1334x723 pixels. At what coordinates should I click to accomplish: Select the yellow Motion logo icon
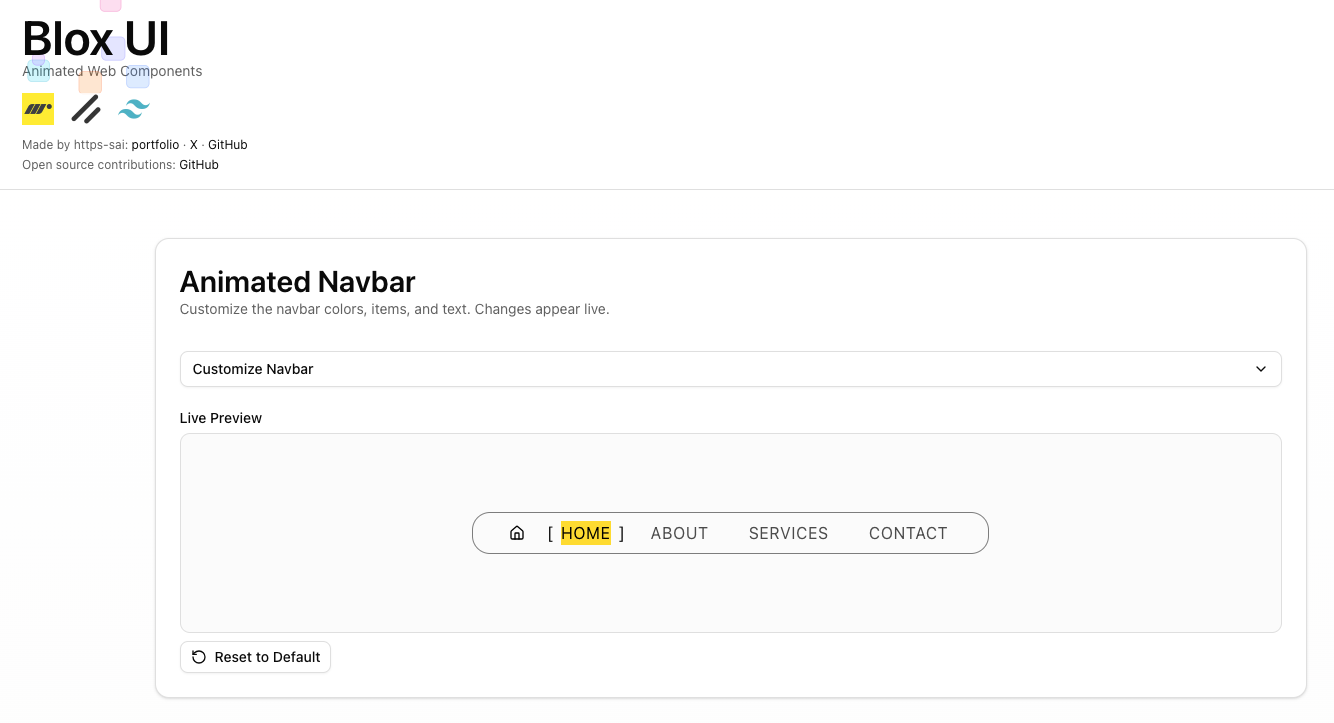coord(37,108)
